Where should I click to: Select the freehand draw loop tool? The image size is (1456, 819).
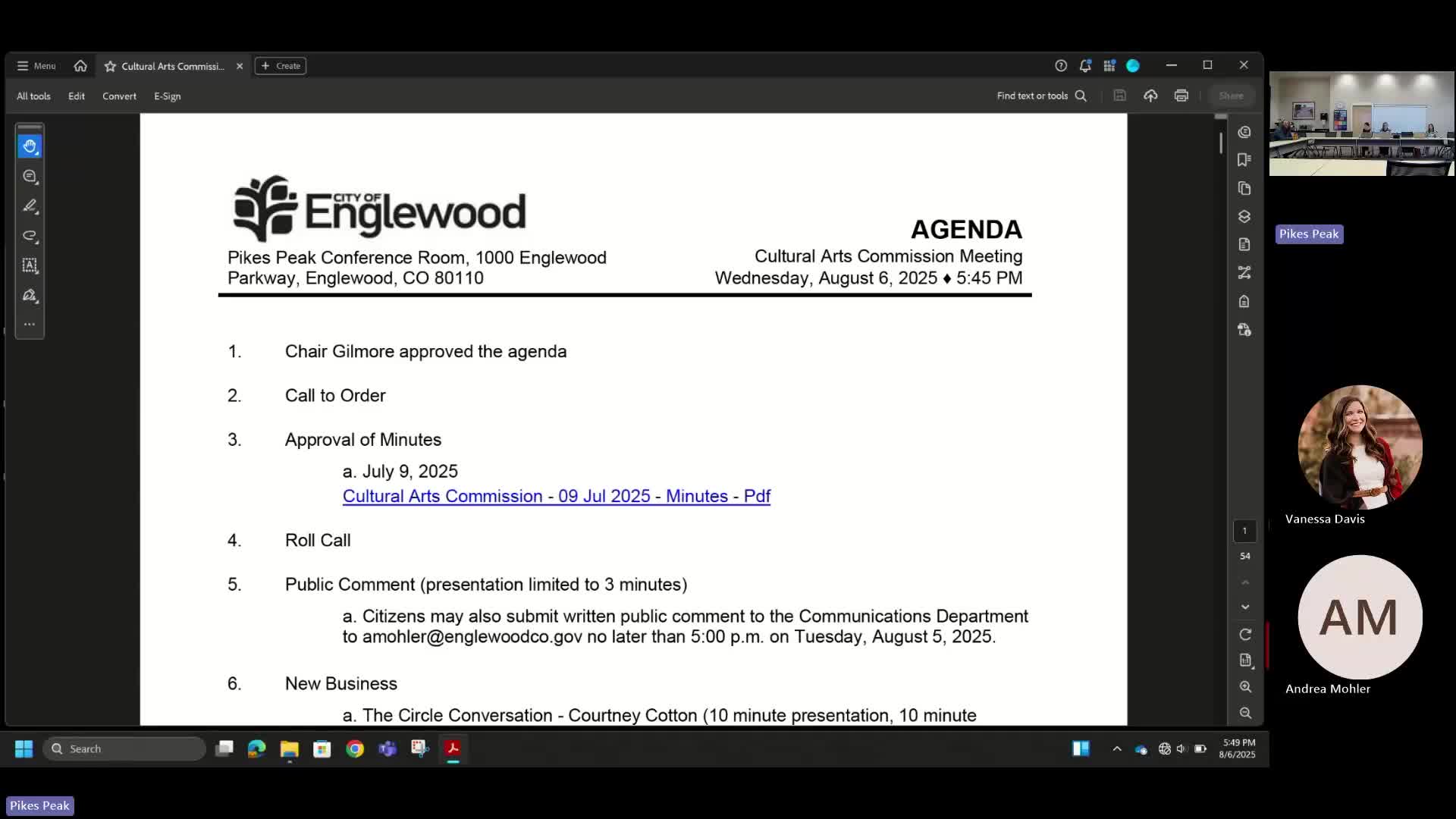(30, 236)
